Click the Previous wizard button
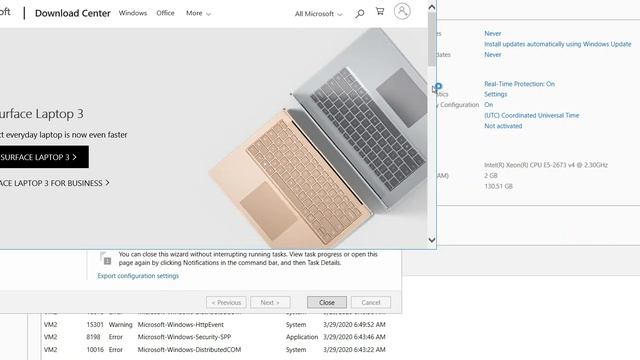The image size is (640, 360). click(226, 302)
